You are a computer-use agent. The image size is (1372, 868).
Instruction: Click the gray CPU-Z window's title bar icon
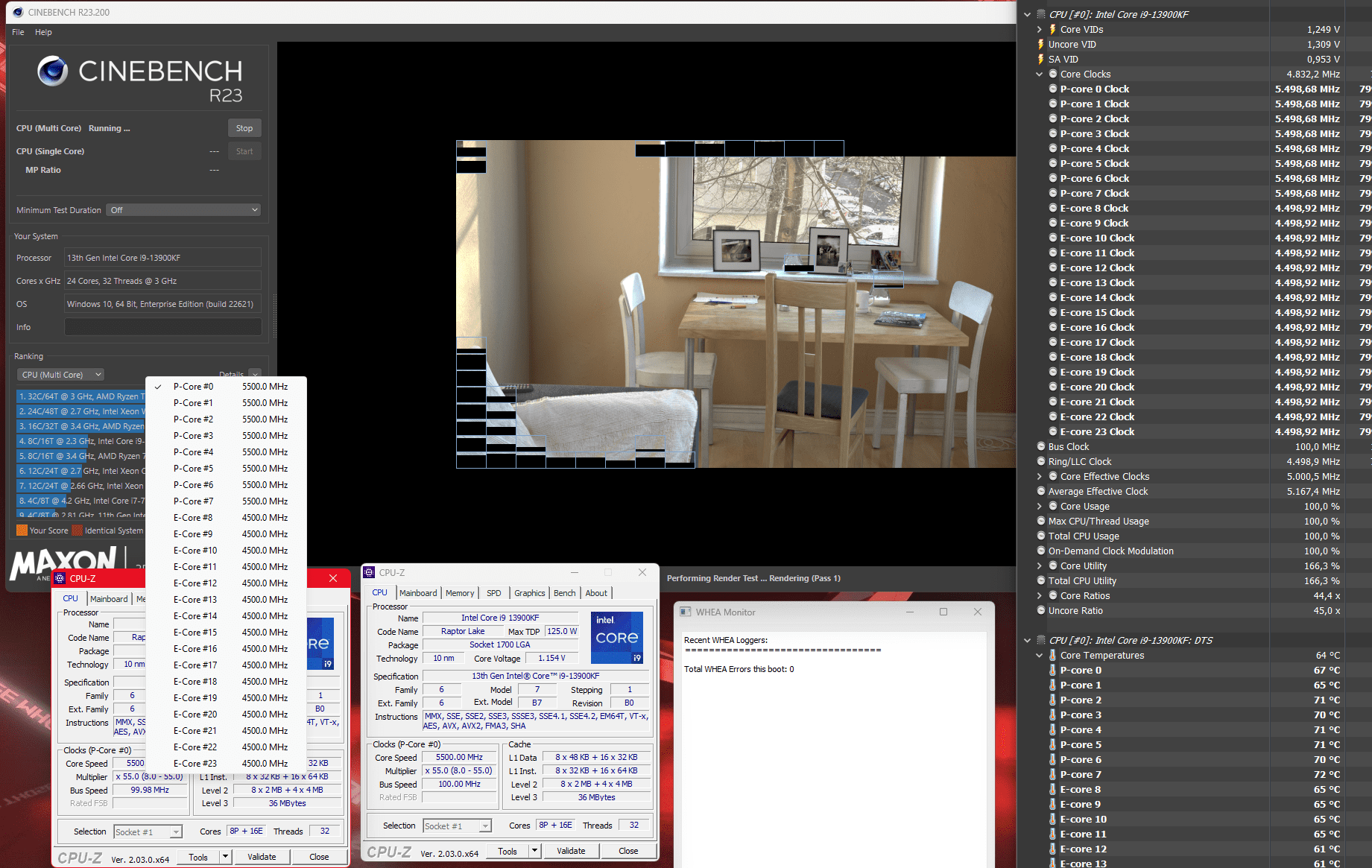[x=369, y=572]
